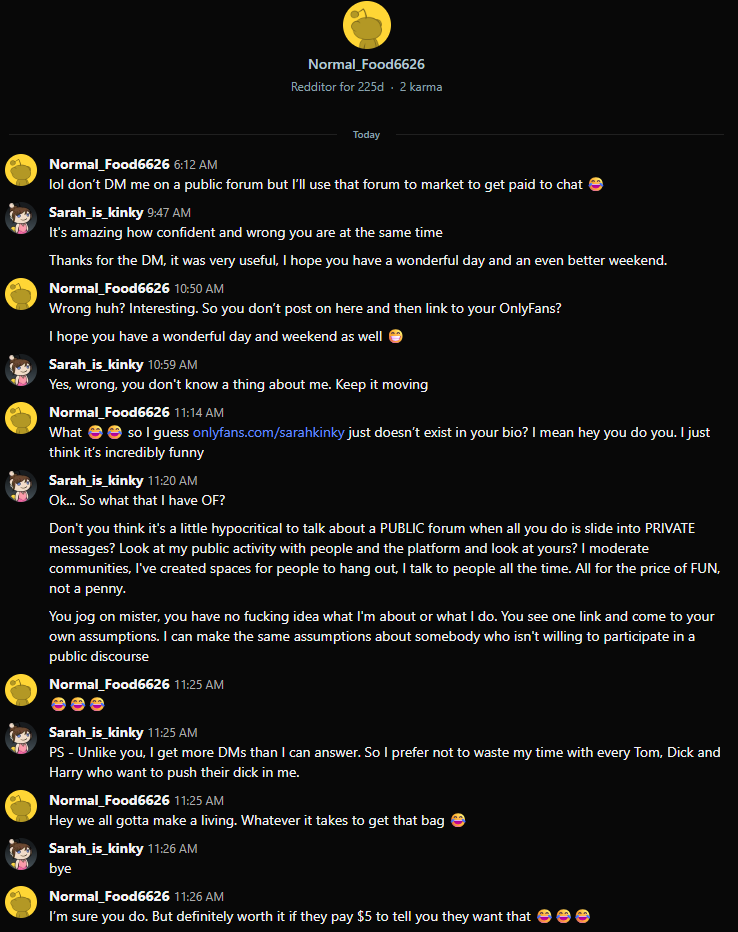Click the "Today" date divider
738x932 pixels.
tap(366, 135)
